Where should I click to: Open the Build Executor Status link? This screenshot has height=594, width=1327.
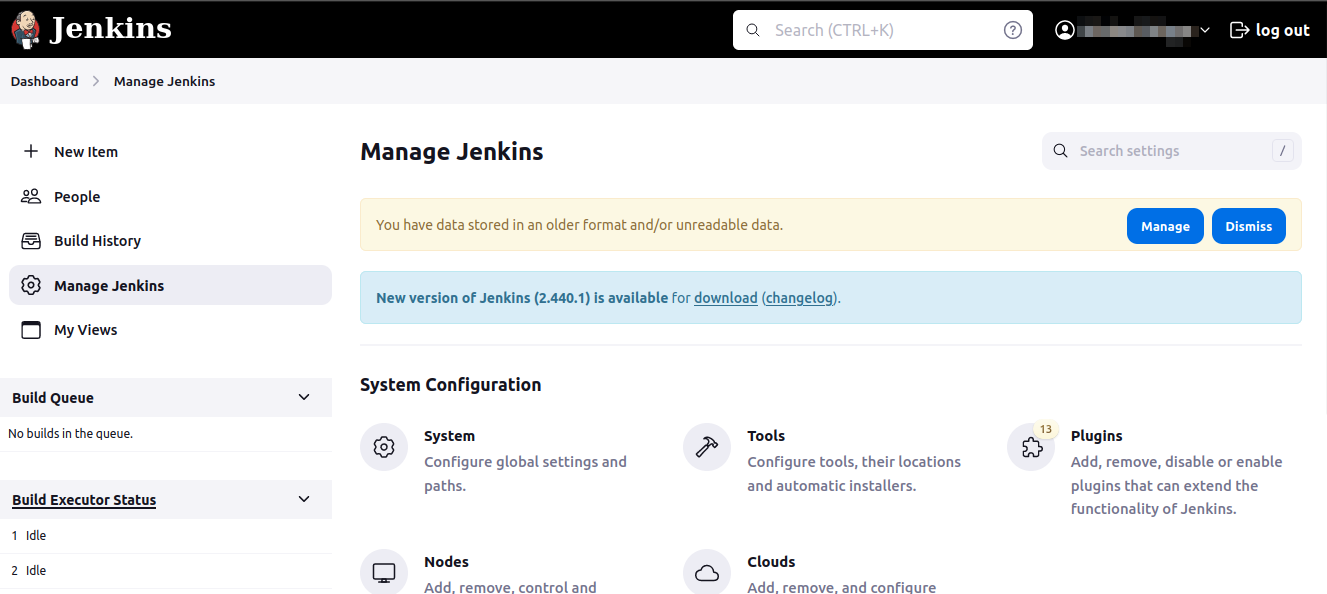(84, 500)
